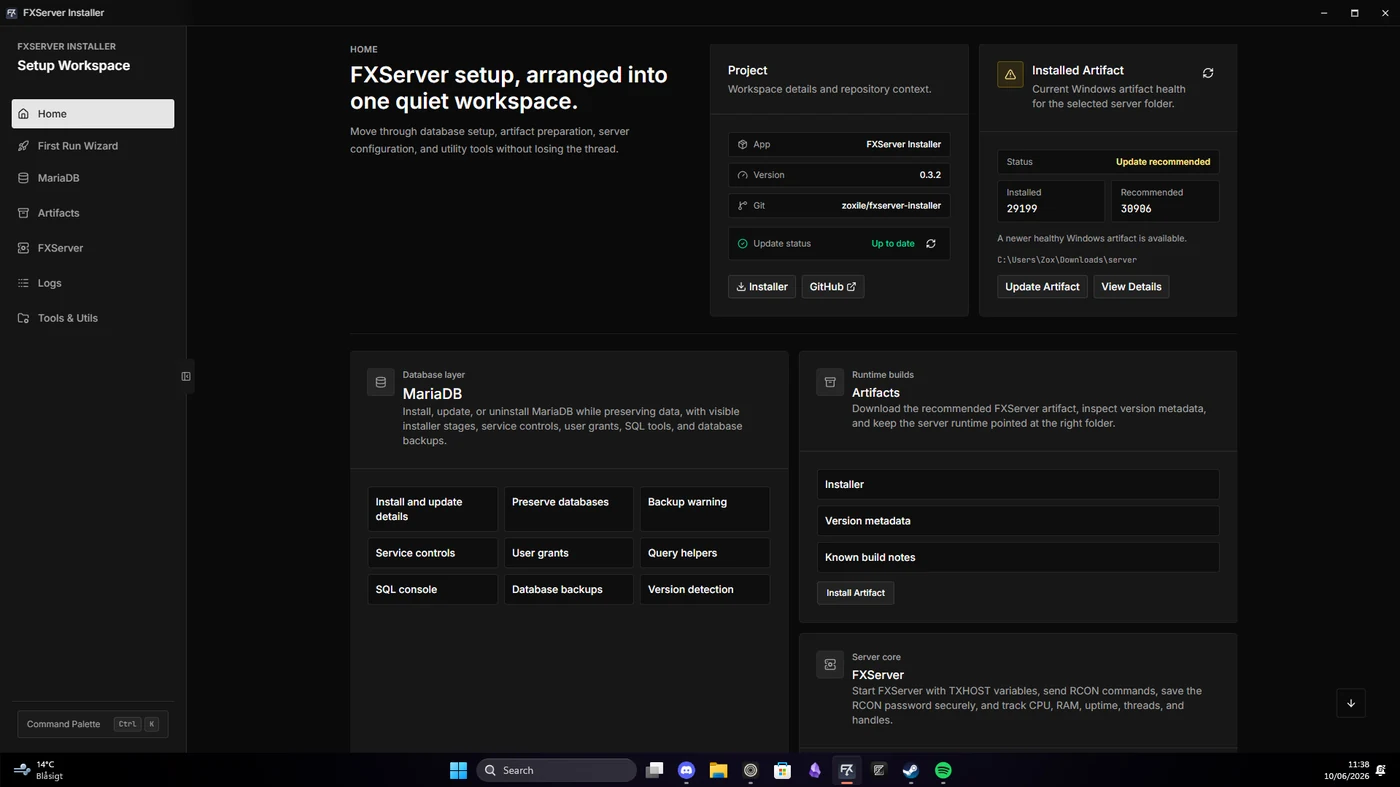The height and width of the screenshot is (787, 1400).
Task: Refresh the Installed Artifact status
Action: [x=1208, y=73]
